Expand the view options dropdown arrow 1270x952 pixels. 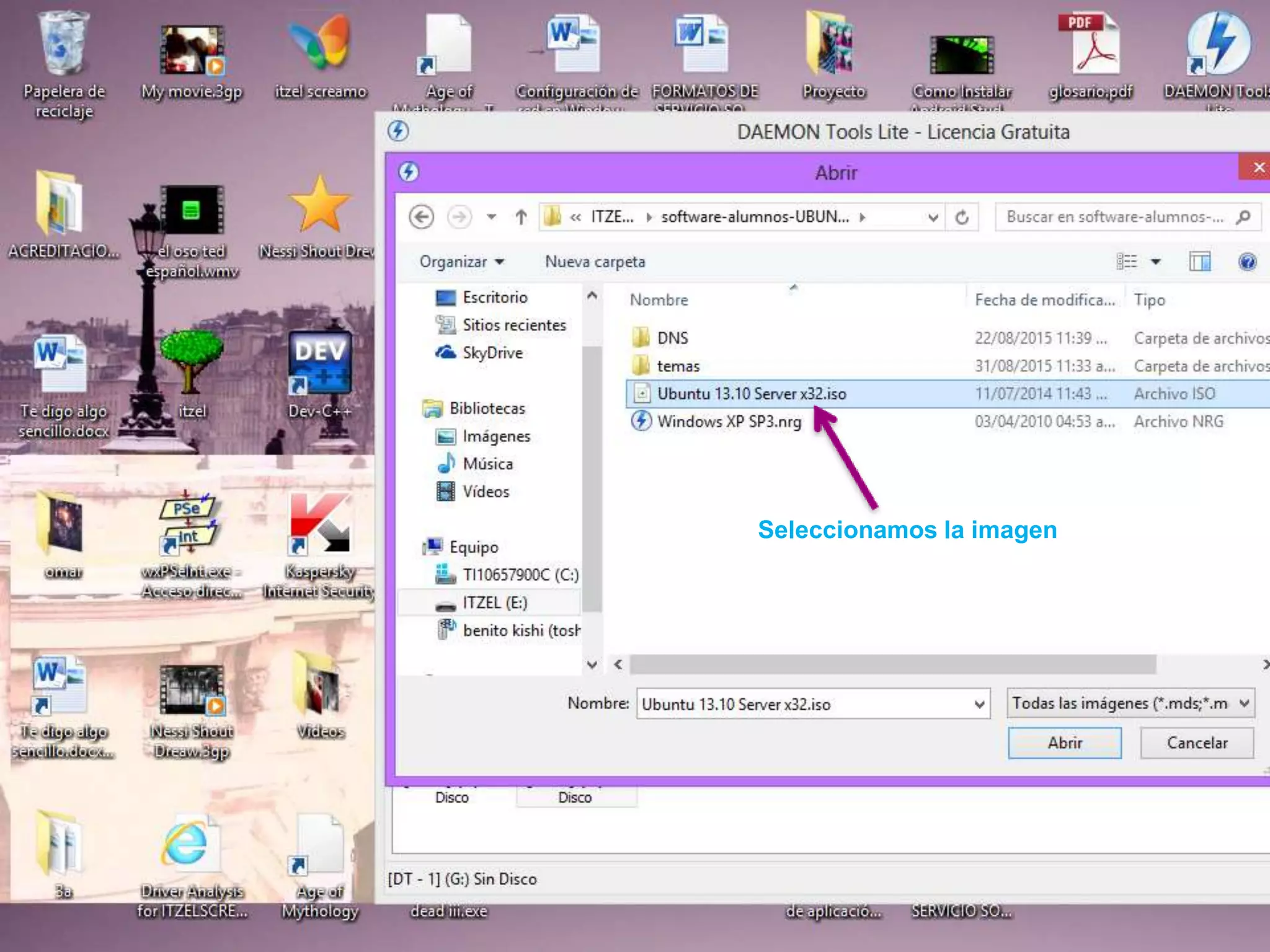(1156, 262)
